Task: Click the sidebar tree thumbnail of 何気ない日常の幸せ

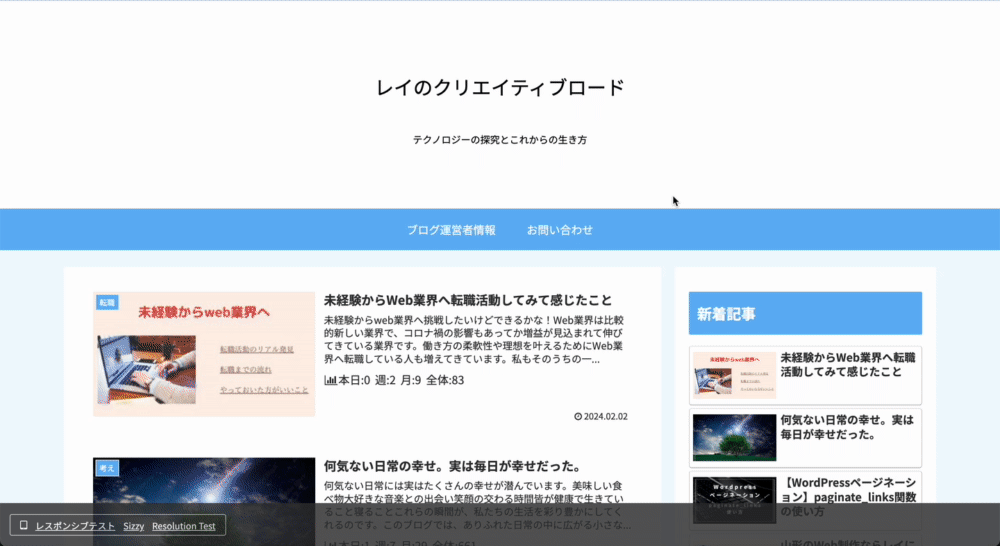Action: 734,438
